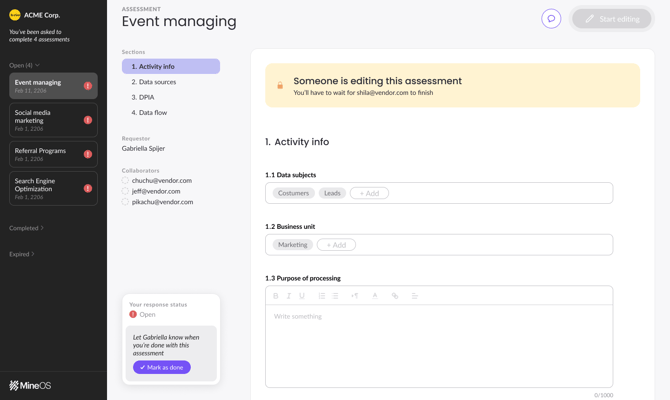Go to the DPIA section
The image size is (670, 400).
coord(143,97)
